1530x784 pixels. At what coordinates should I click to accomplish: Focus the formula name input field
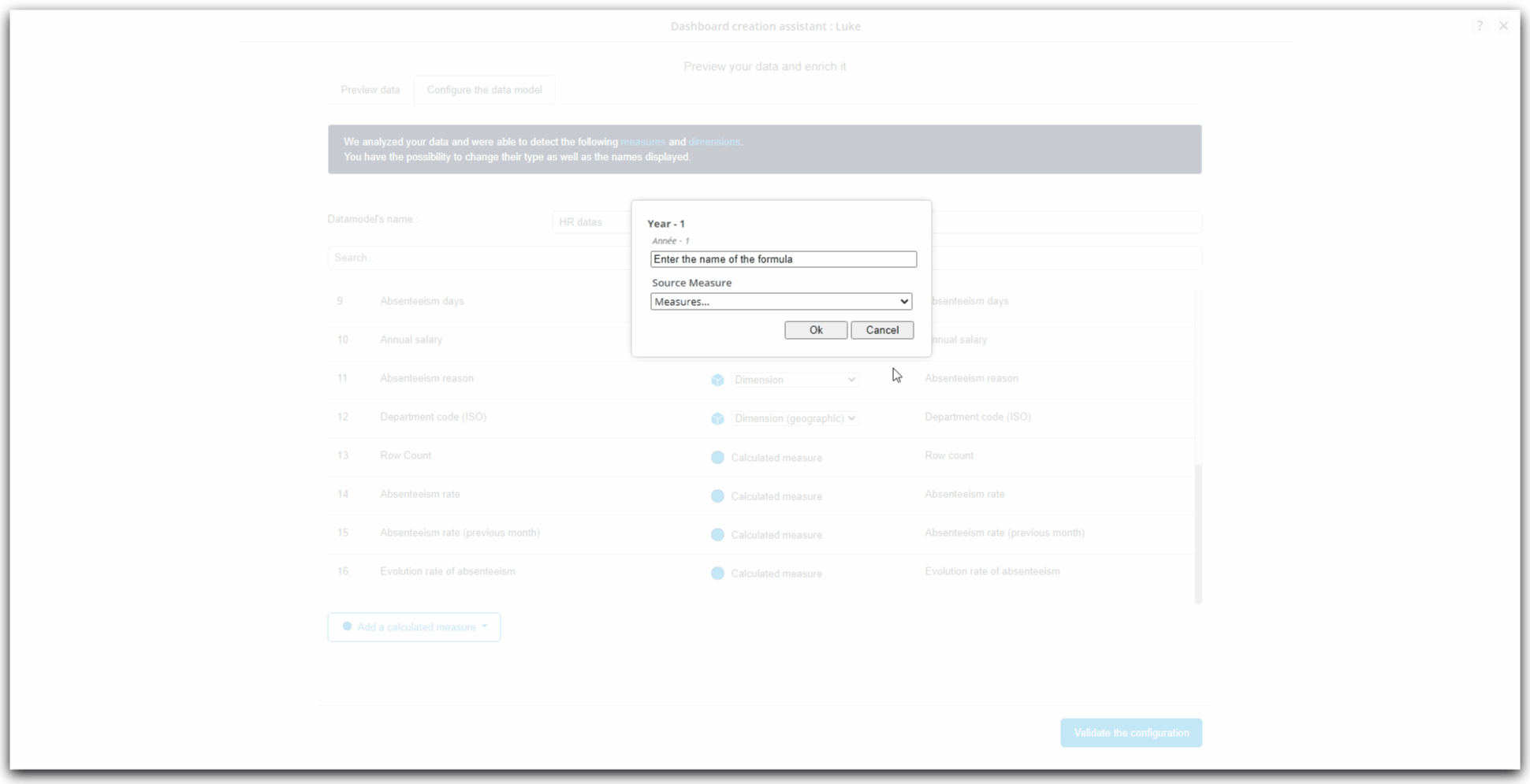783,259
